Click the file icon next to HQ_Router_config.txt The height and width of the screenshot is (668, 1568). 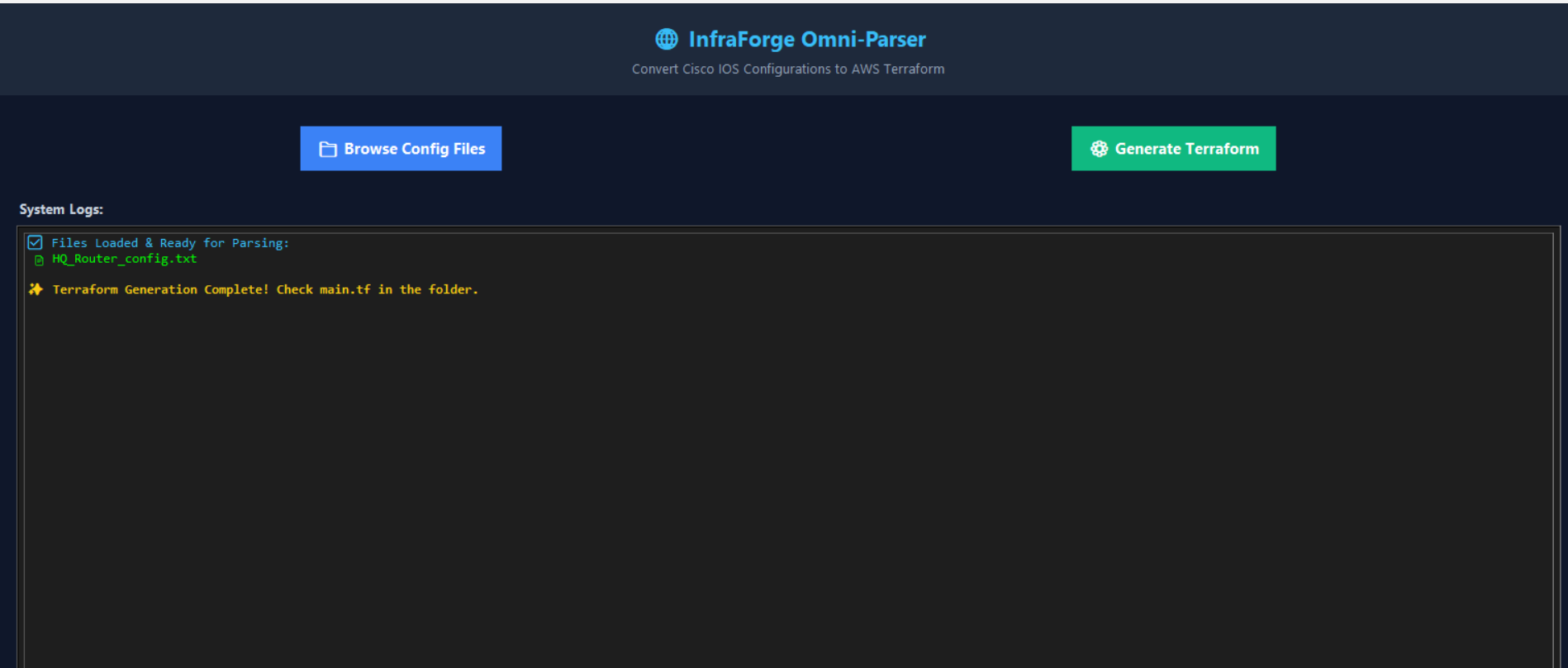coord(39,260)
